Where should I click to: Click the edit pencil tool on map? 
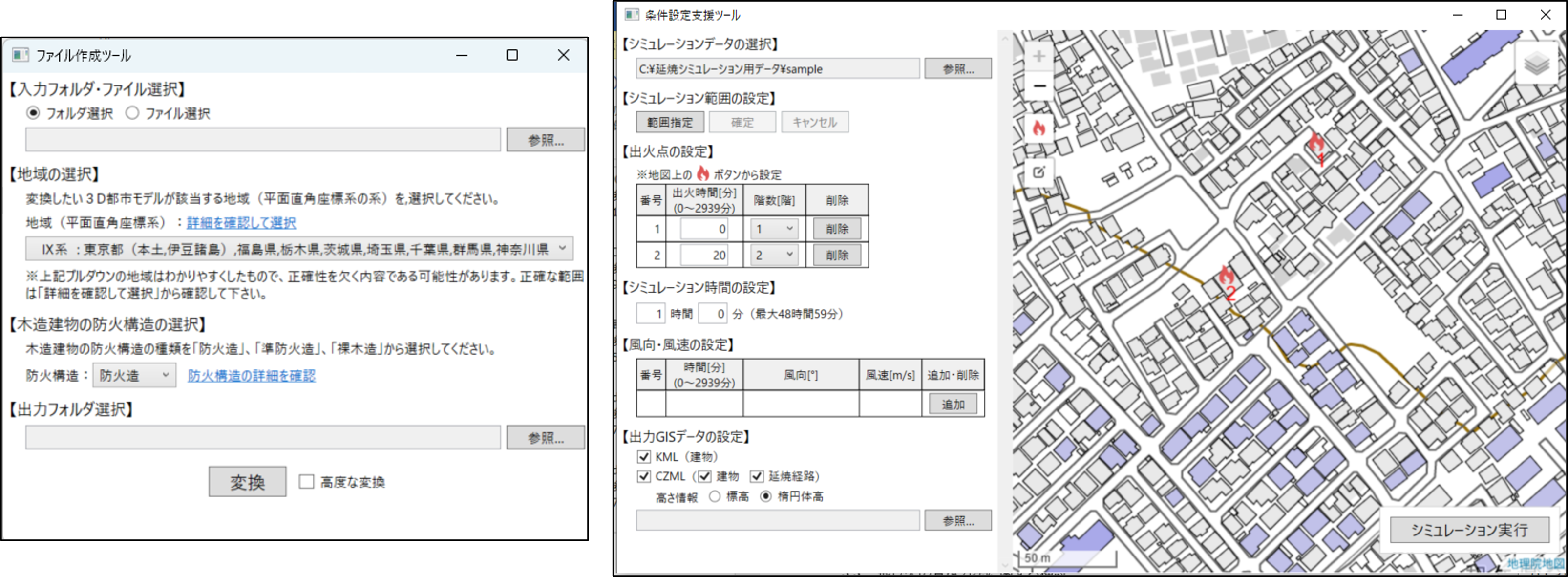(1039, 172)
